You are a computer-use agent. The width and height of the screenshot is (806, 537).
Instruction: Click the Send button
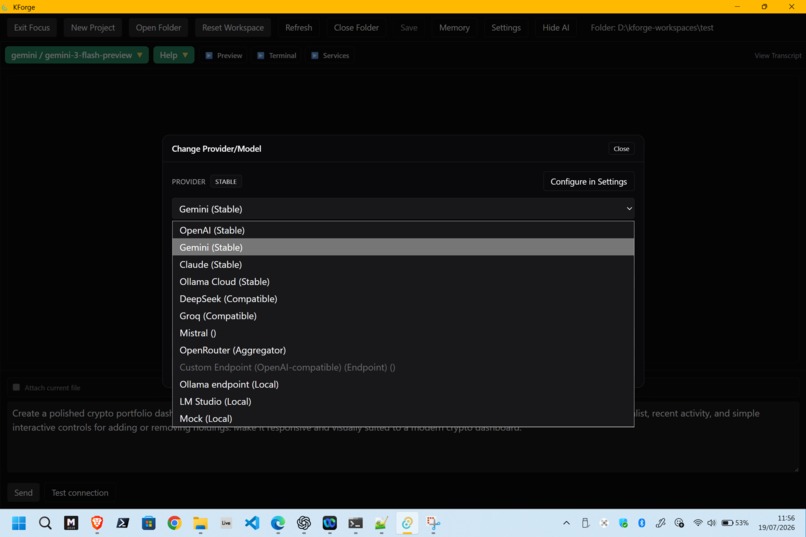(x=23, y=492)
